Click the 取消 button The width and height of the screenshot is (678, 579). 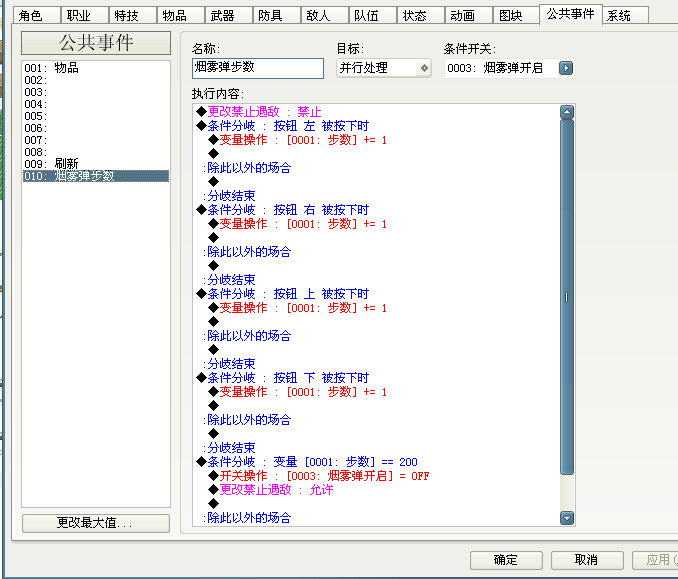coord(587,560)
